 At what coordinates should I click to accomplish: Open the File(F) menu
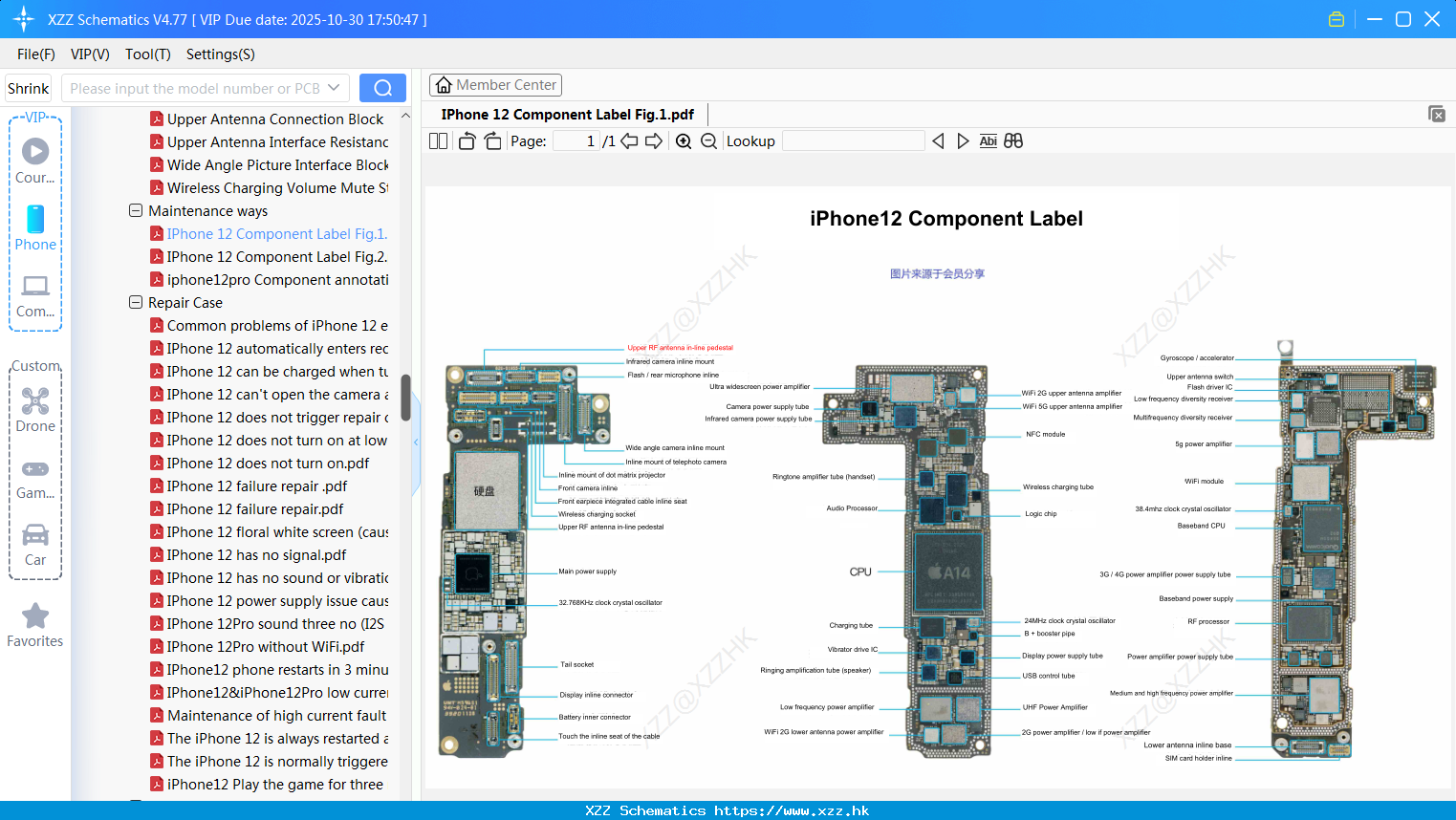(x=36, y=54)
